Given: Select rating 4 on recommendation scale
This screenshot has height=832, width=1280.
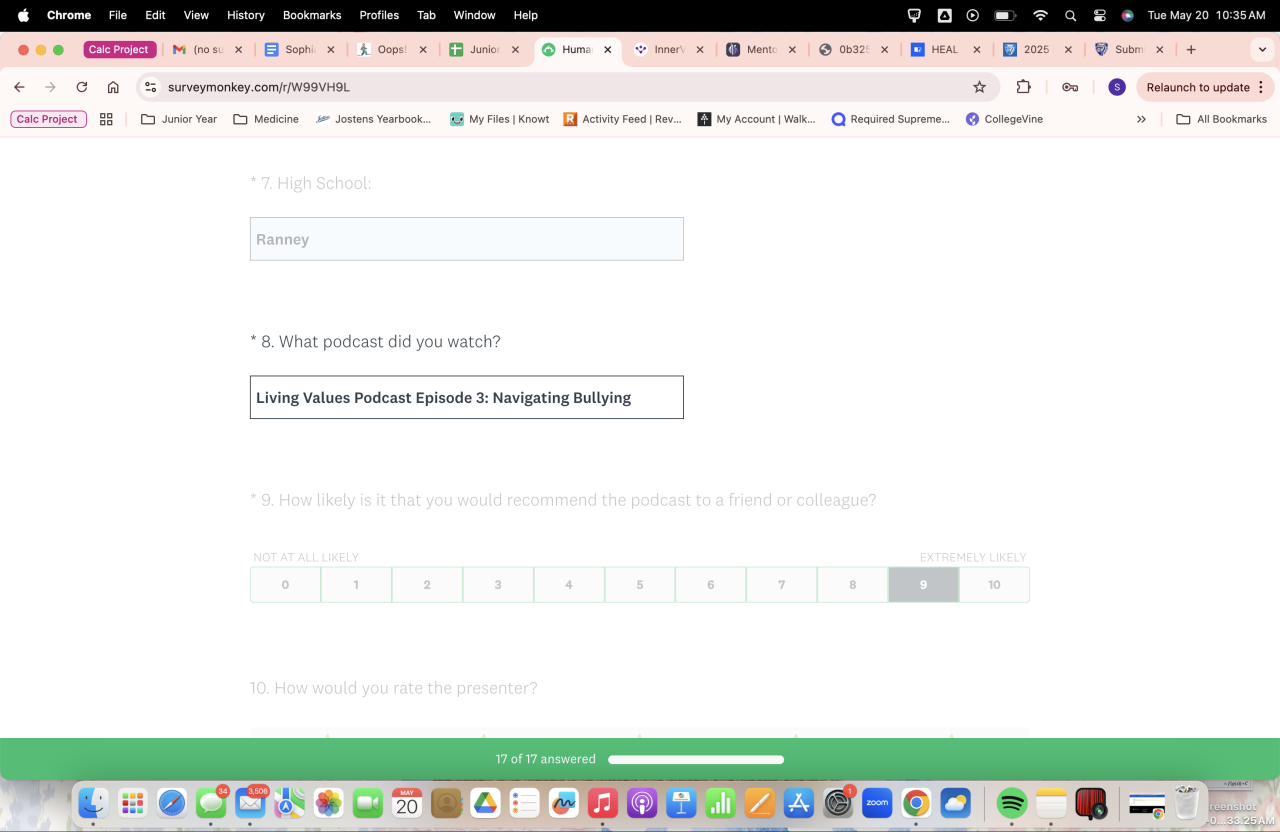Looking at the screenshot, I should point(569,585).
